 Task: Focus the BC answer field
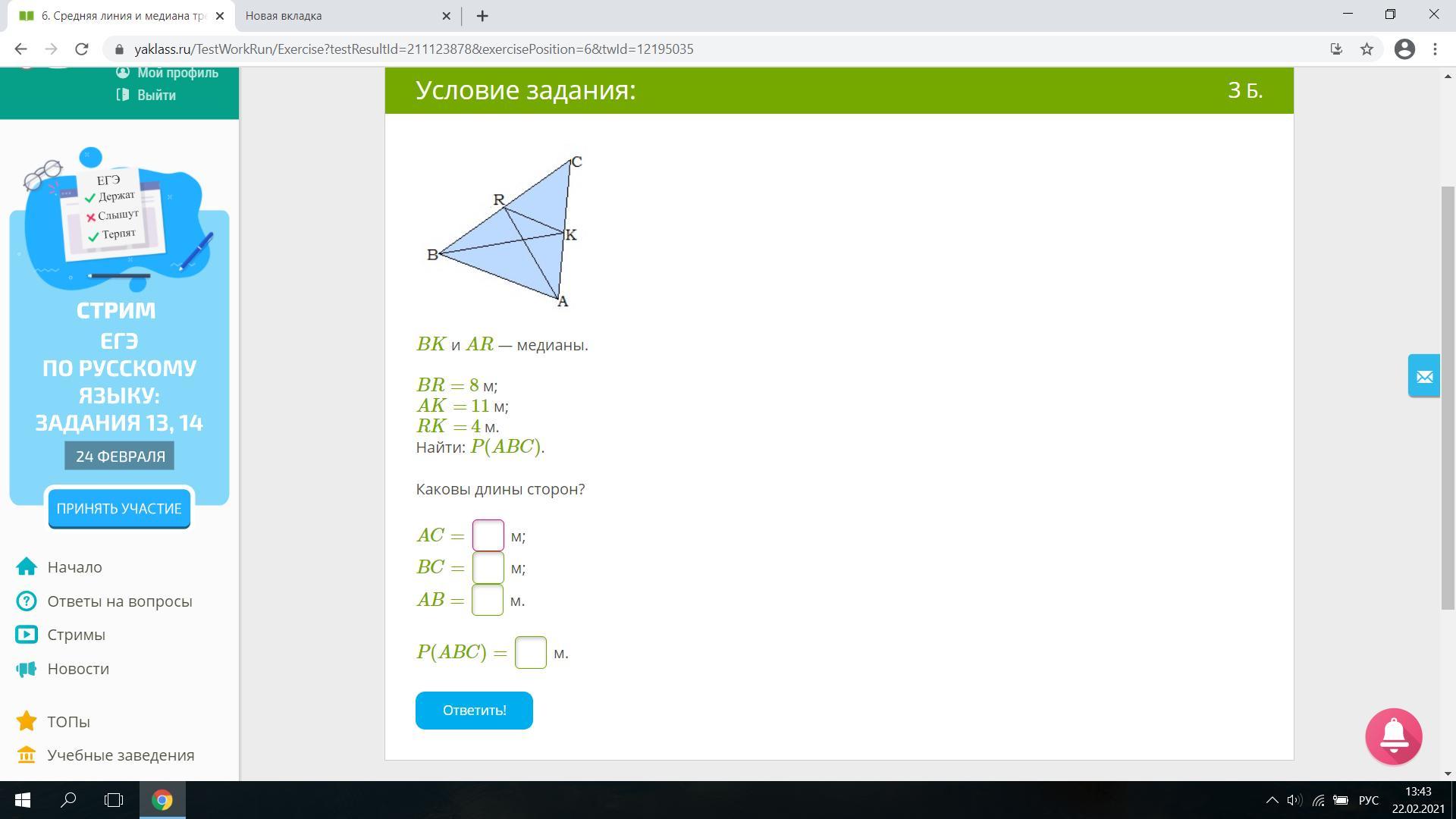(x=488, y=568)
